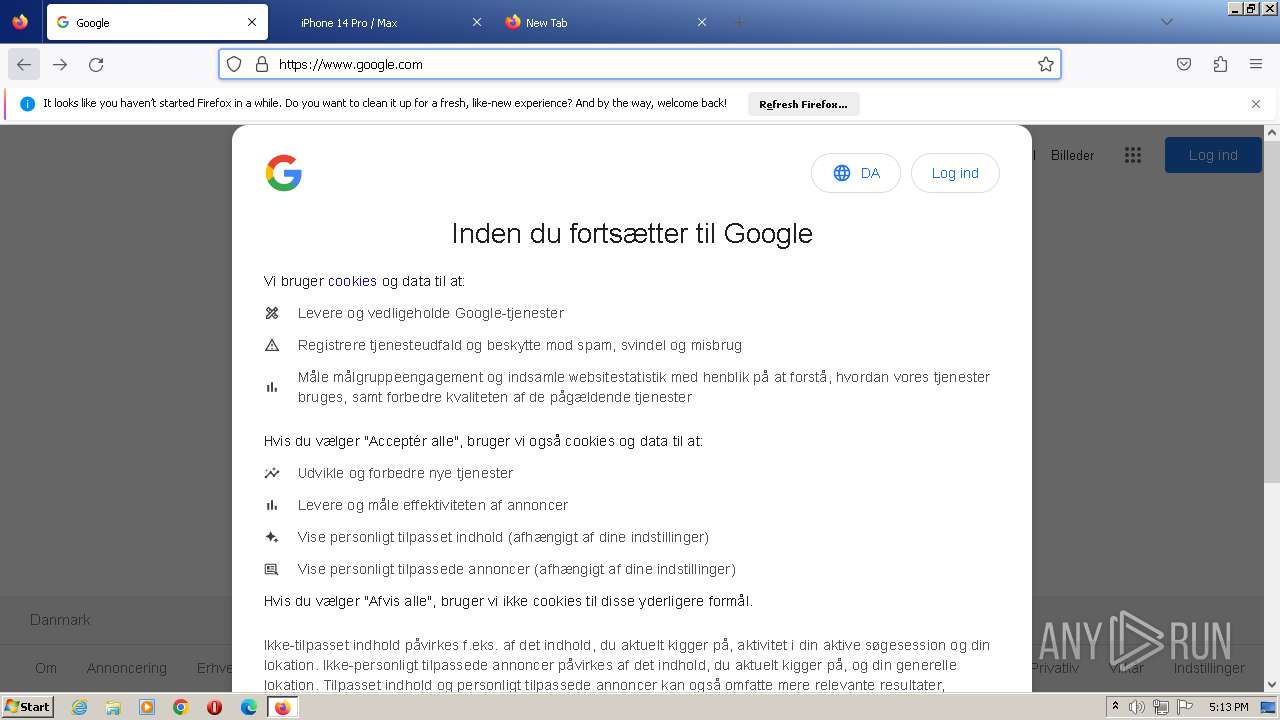Viewport: 1280px width, 720px height.
Task: Open the volume speaker tray icon
Action: tap(1137, 707)
